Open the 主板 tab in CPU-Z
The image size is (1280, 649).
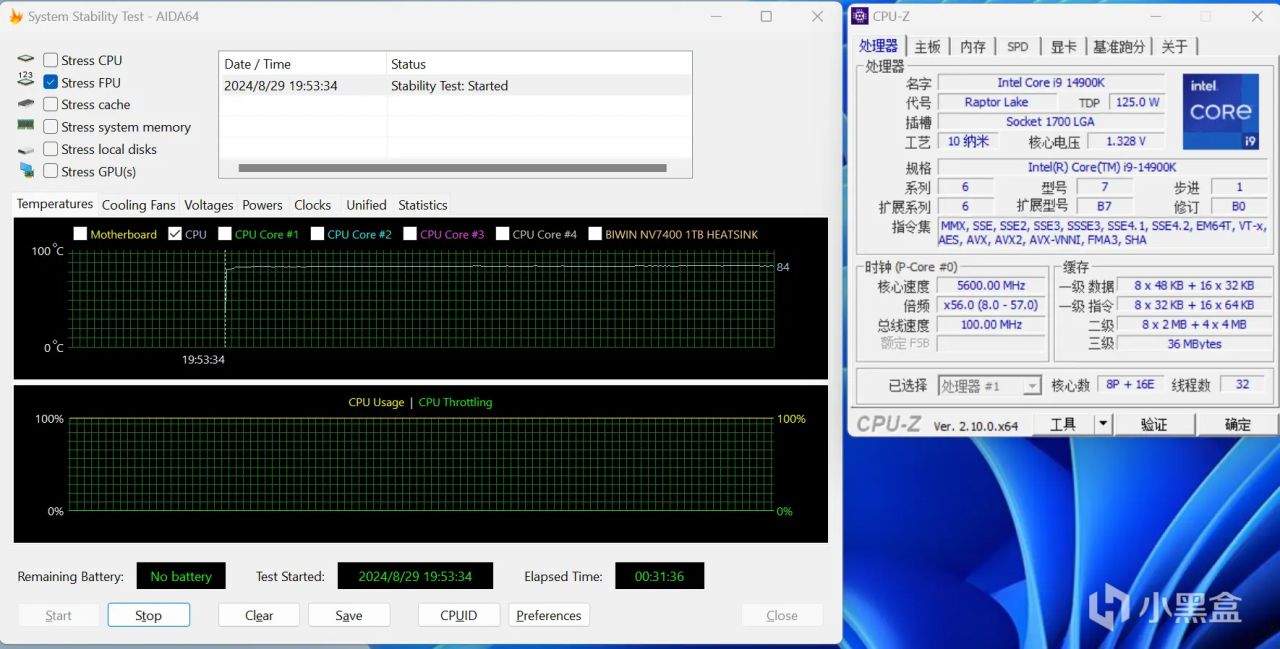click(928, 47)
